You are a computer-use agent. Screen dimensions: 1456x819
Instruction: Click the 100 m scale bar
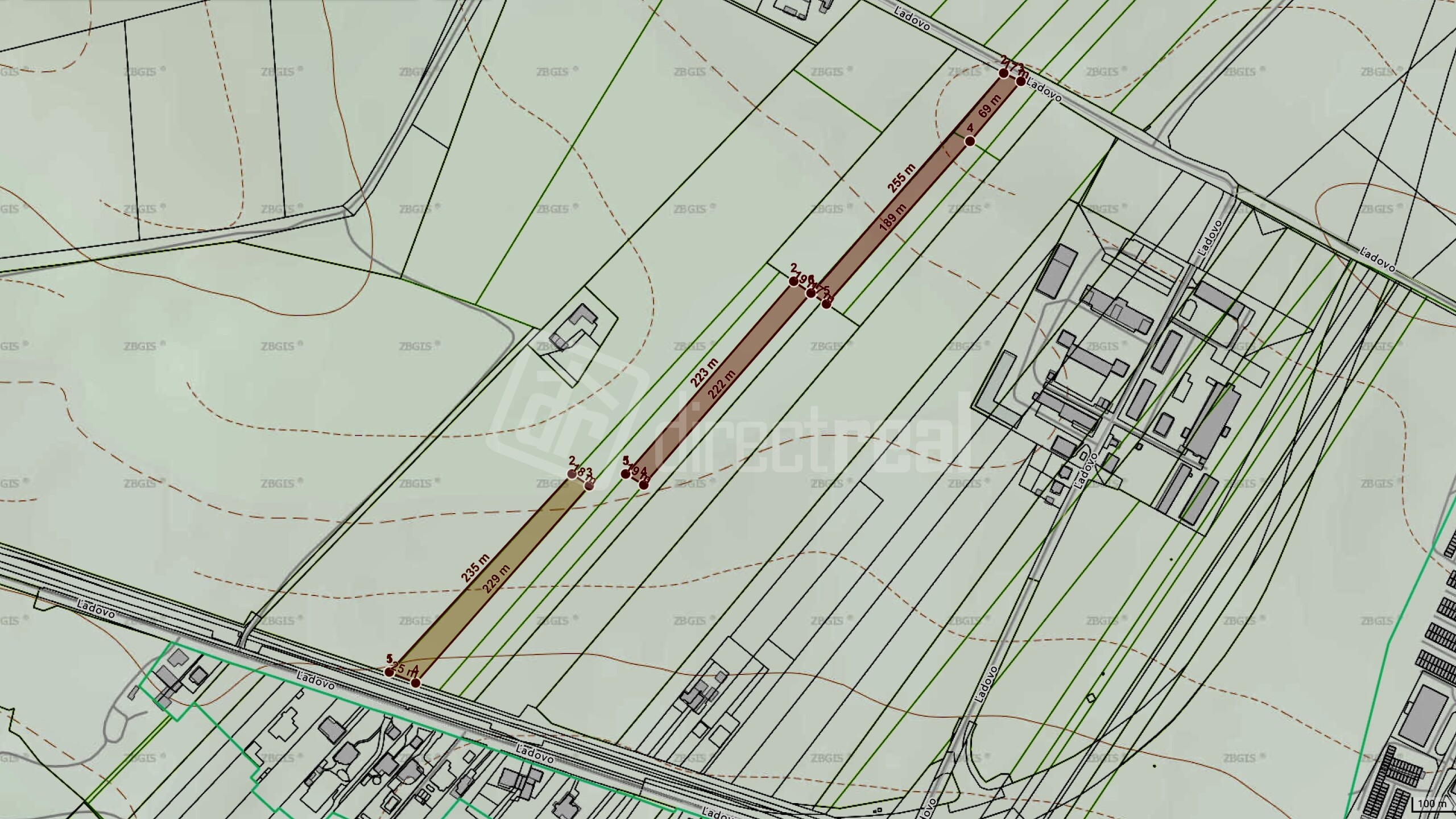coord(1432,805)
